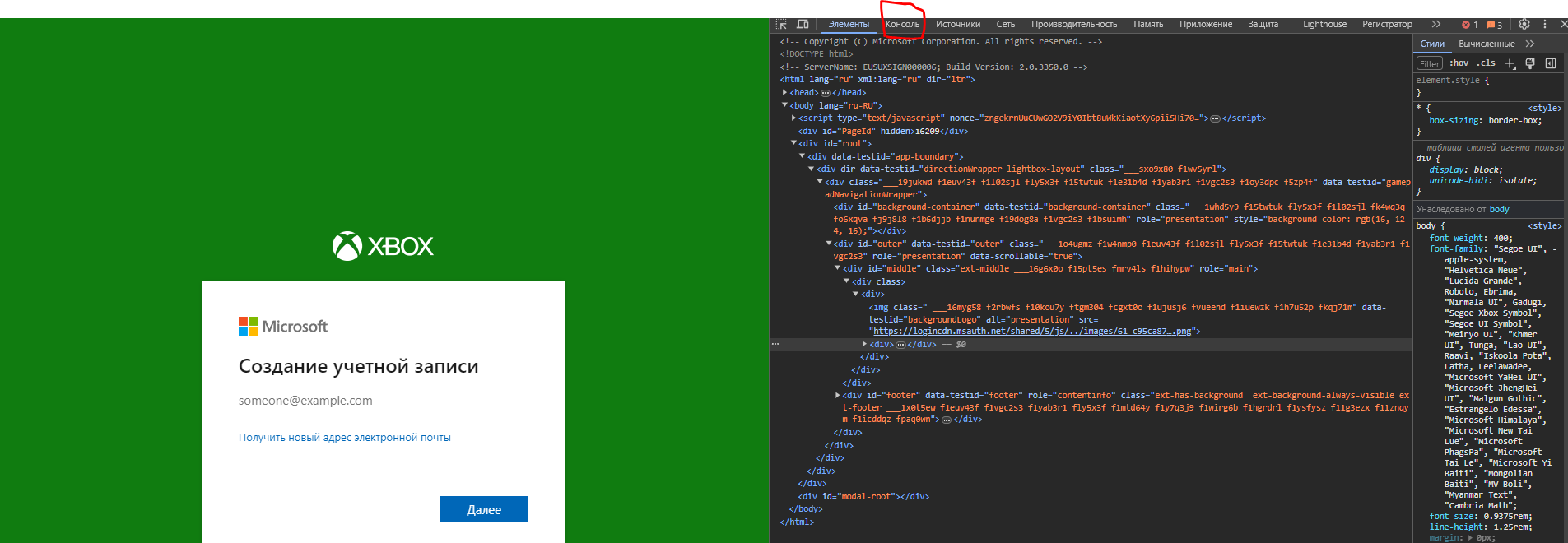This screenshot has width=1568, height=543.
Task: Click the orange issues counter showing 3
Action: [x=1494, y=25]
